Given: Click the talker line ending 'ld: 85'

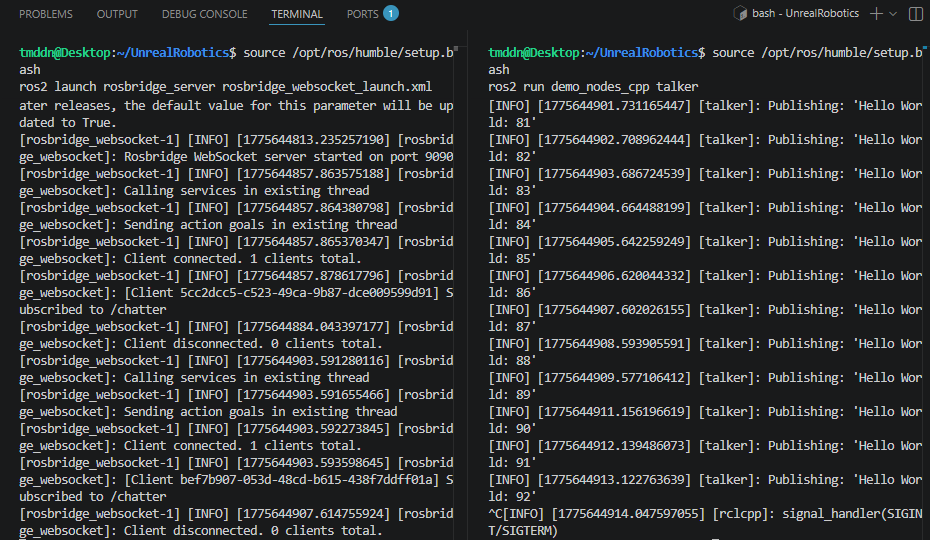Looking at the screenshot, I should [705, 250].
